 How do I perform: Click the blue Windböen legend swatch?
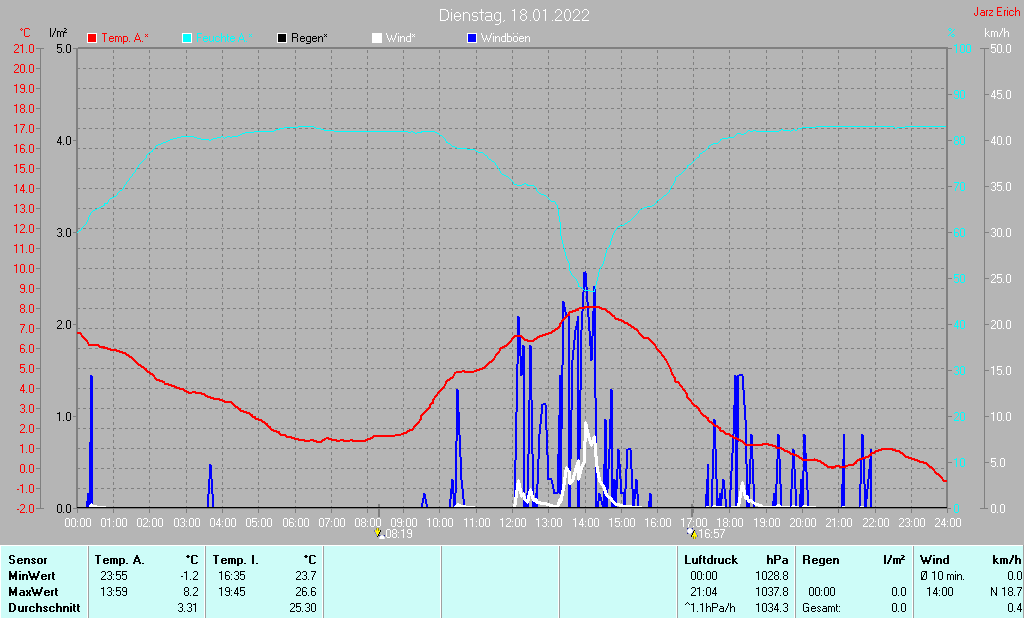pyautogui.click(x=472, y=38)
